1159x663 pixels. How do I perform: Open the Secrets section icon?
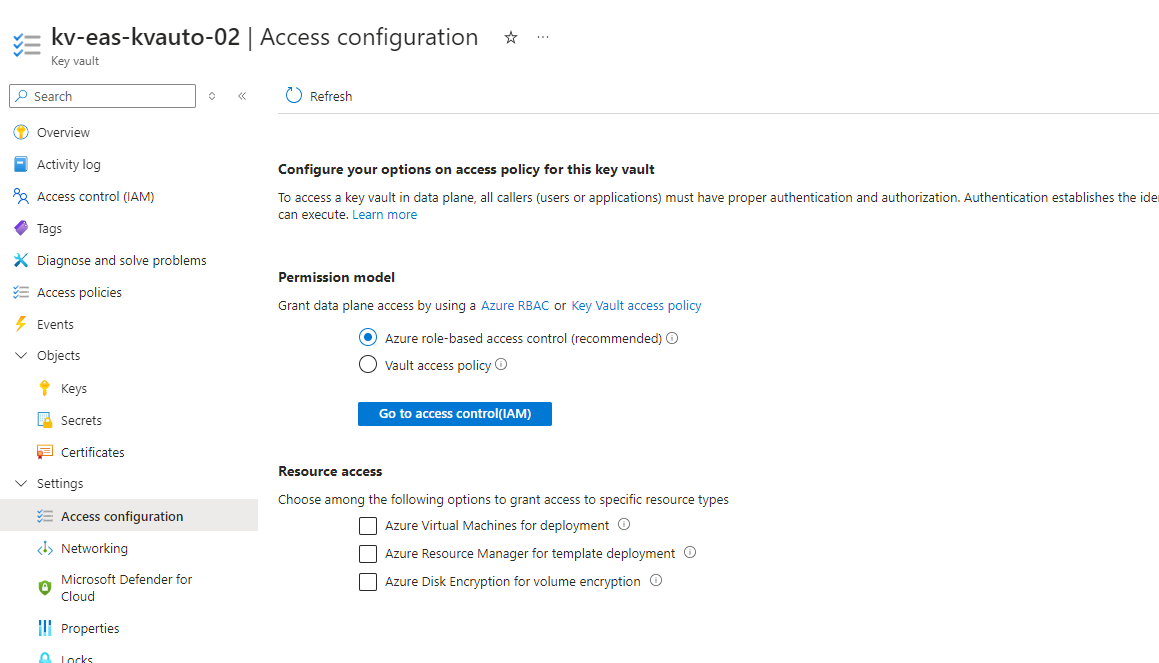[x=45, y=420]
